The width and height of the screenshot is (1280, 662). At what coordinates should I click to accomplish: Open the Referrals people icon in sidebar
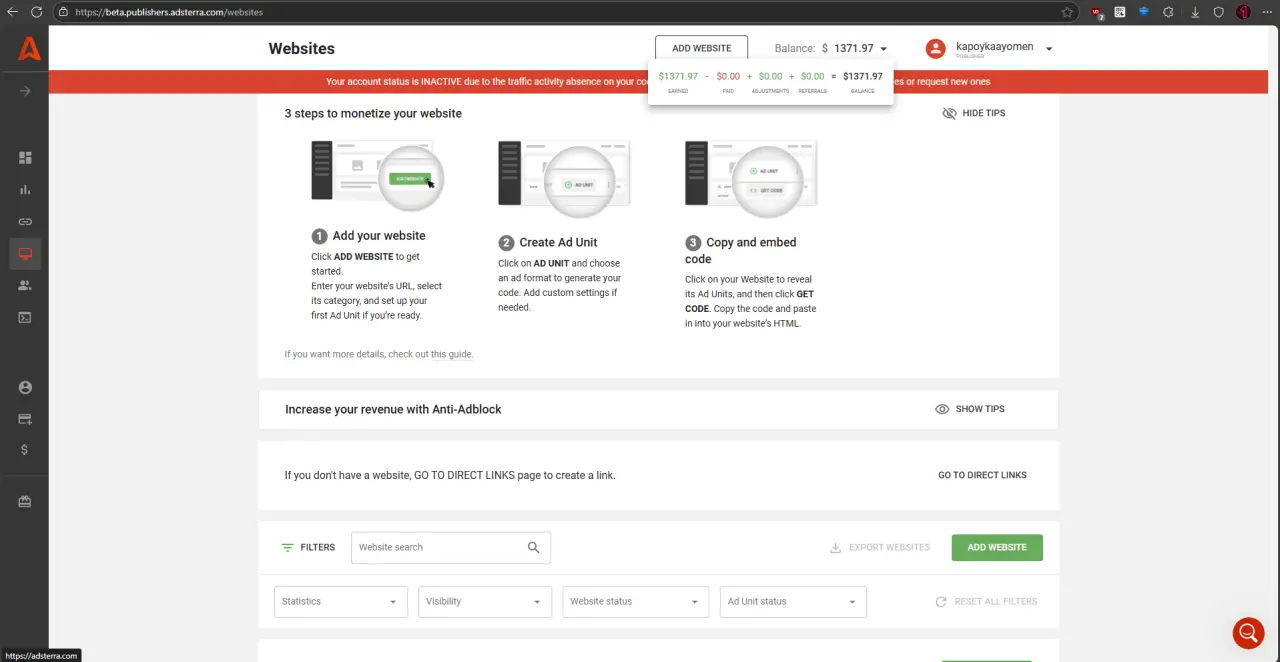tap(25, 285)
